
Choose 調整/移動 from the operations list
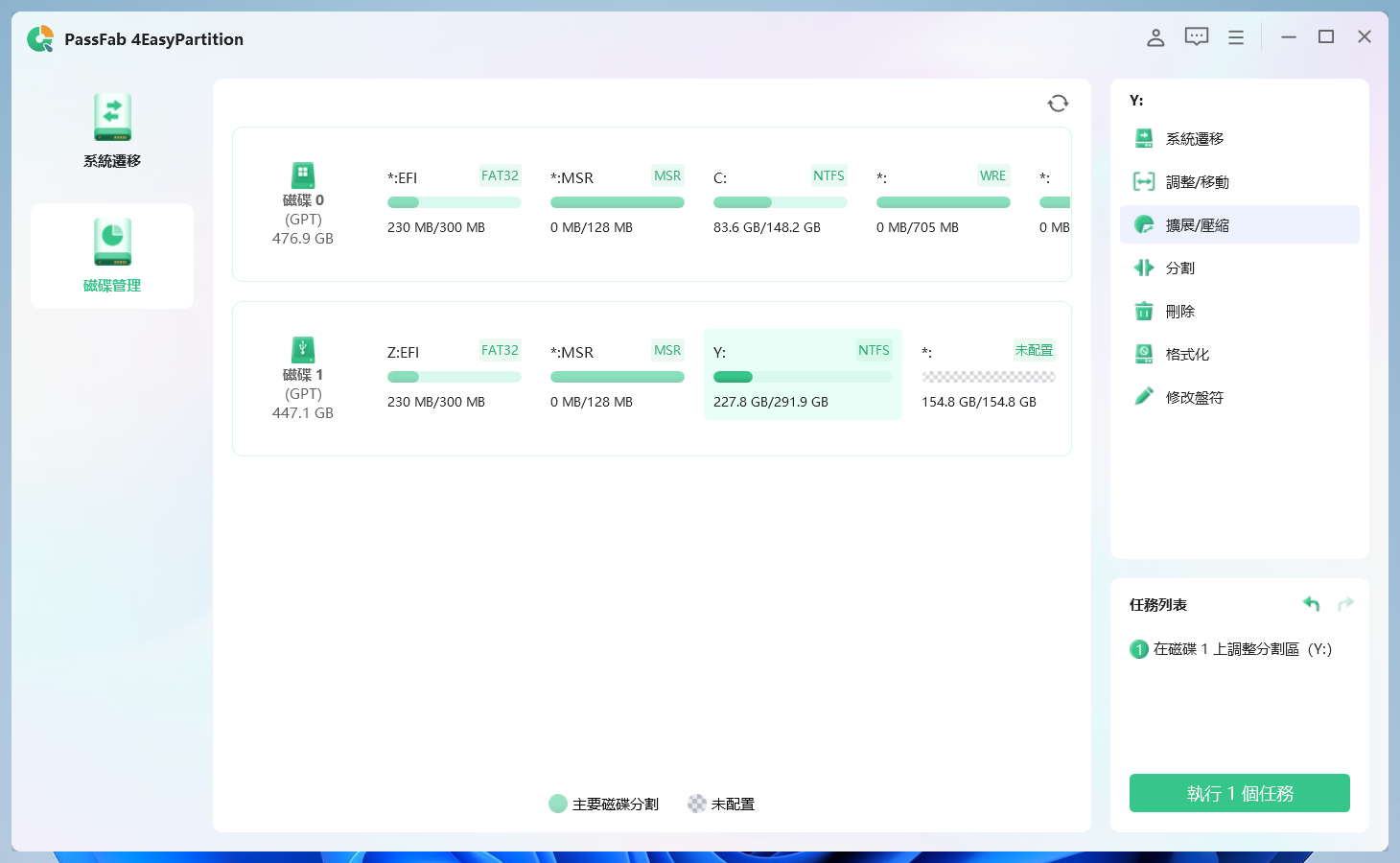coord(1197,182)
